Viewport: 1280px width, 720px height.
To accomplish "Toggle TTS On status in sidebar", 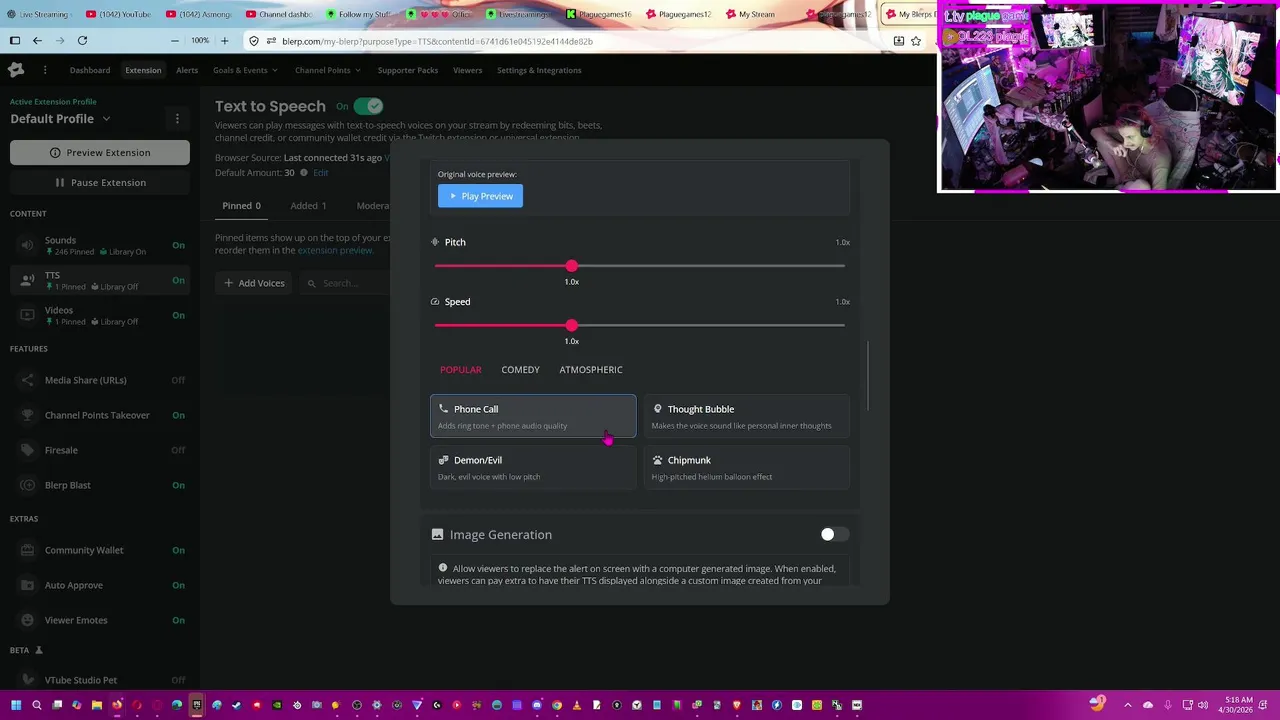I will [178, 280].
